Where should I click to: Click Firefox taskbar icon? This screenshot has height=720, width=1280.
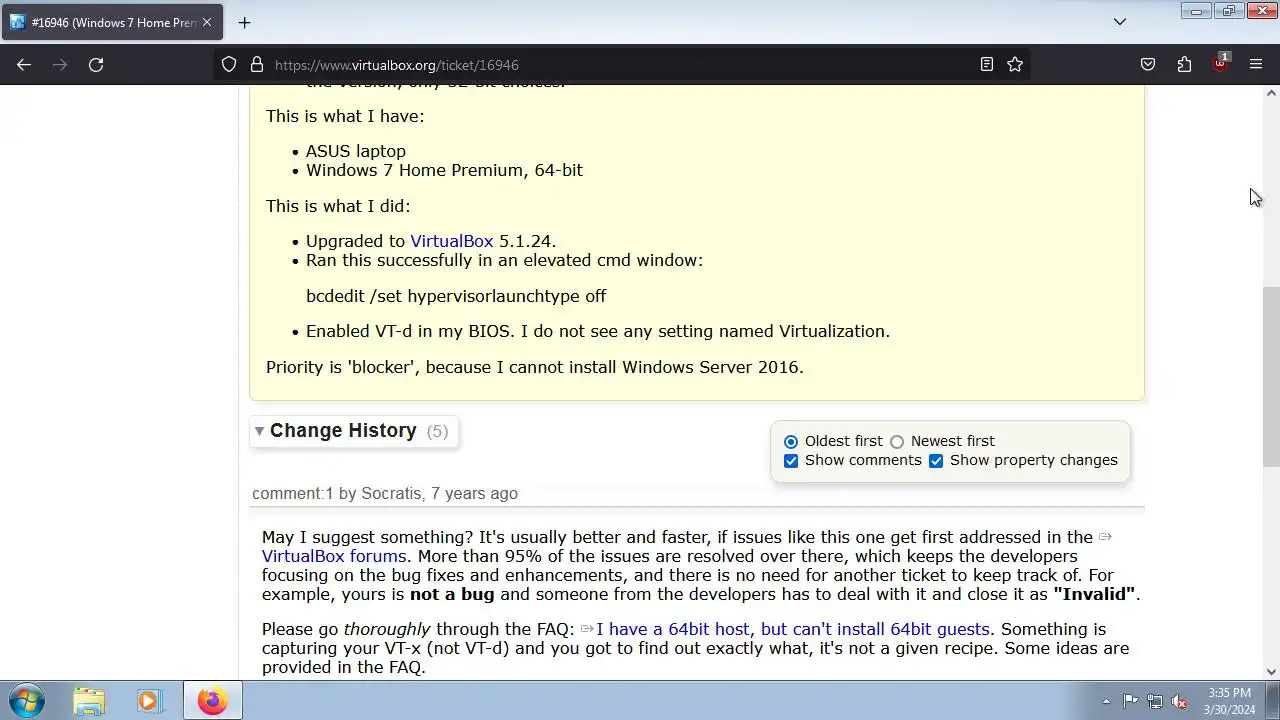(x=212, y=701)
